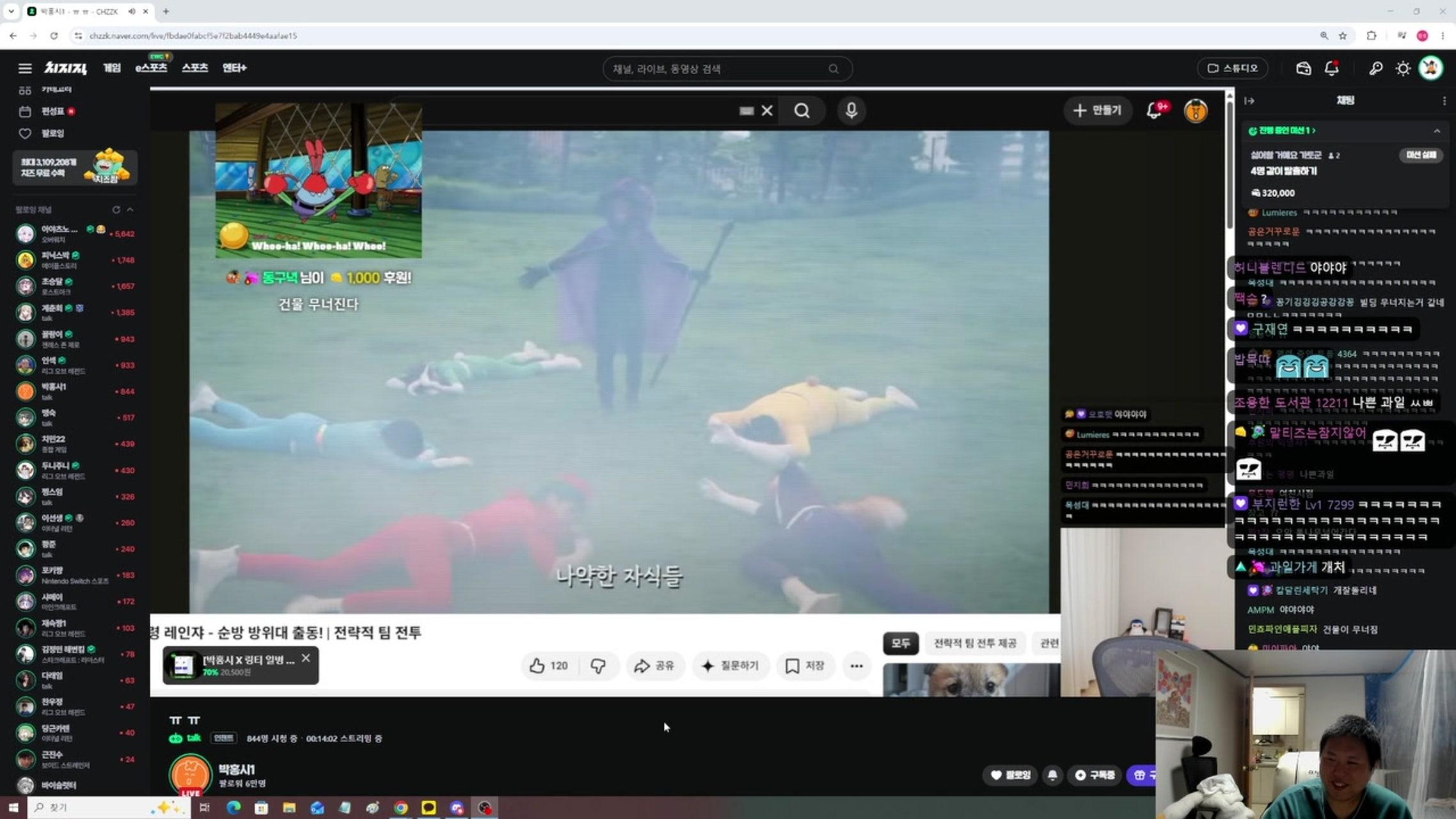
Task: Select the 모두 filter chip
Action: click(901, 644)
